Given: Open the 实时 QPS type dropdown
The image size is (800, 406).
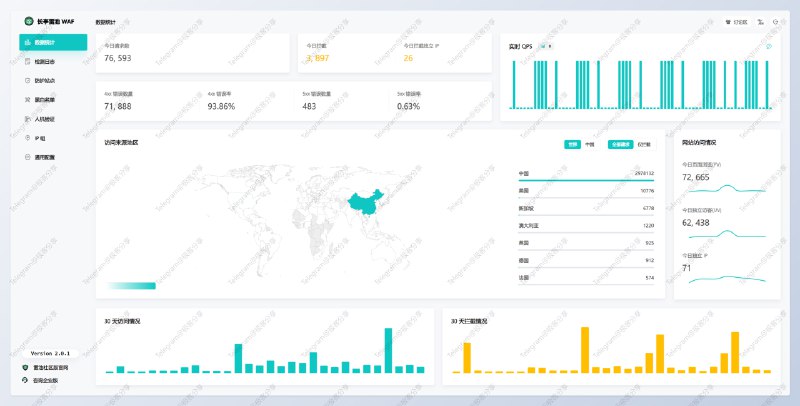Looking at the screenshot, I should pos(547,47).
